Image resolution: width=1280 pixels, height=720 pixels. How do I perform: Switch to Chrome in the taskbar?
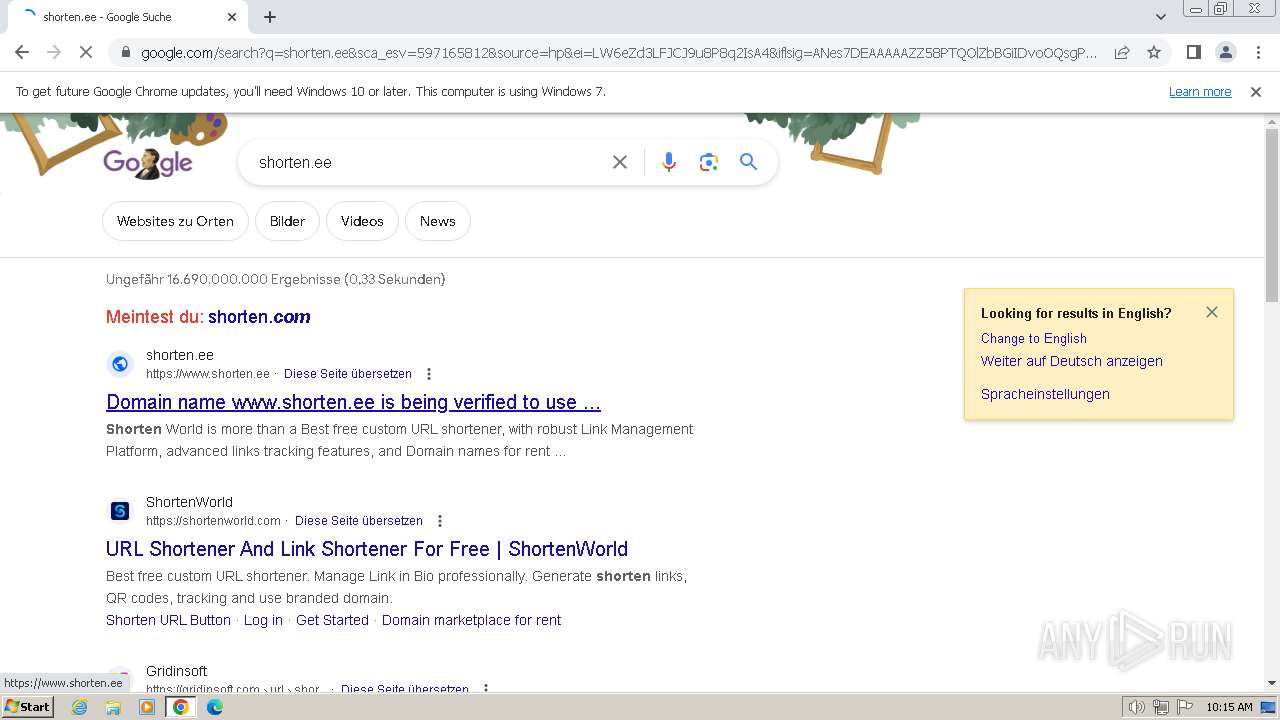point(181,707)
